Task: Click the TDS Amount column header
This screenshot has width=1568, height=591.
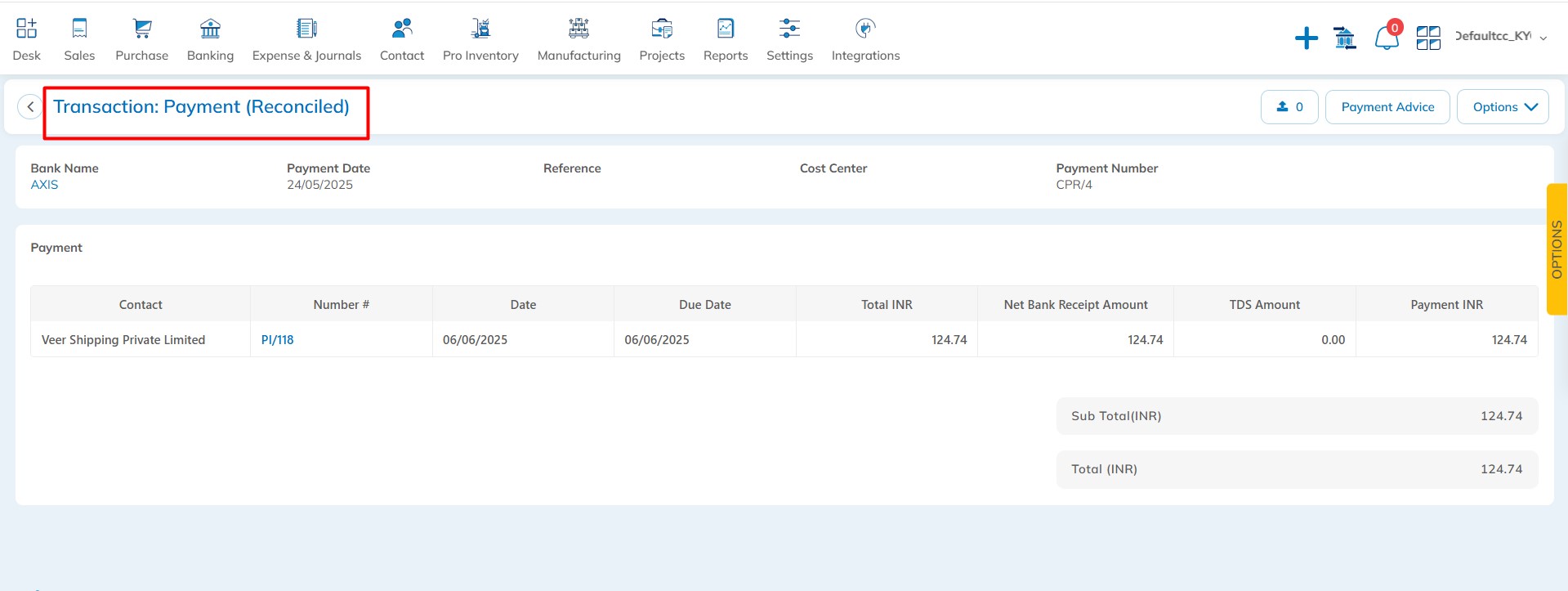Action: pyautogui.click(x=1265, y=304)
